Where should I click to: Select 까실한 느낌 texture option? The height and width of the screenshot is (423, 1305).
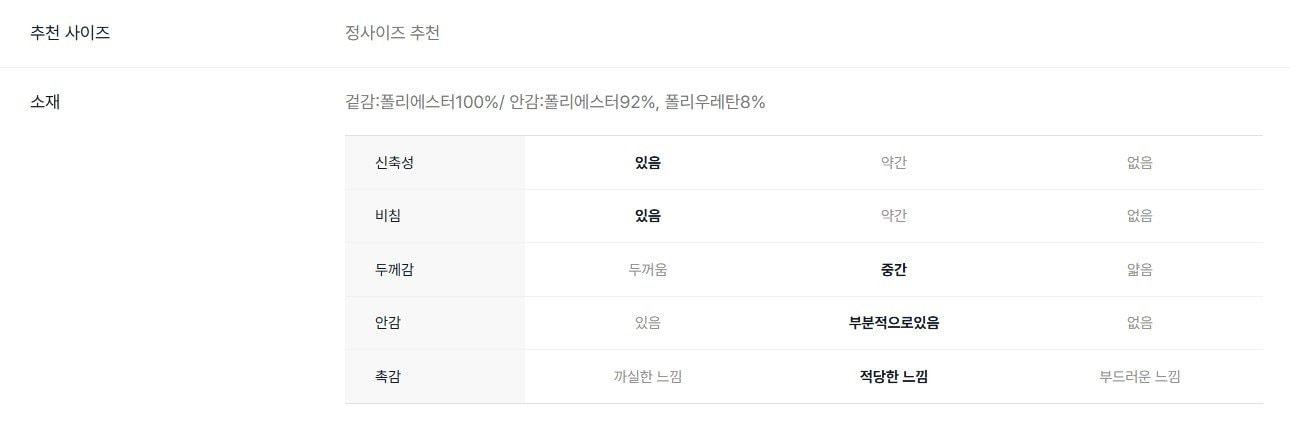click(647, 377)
